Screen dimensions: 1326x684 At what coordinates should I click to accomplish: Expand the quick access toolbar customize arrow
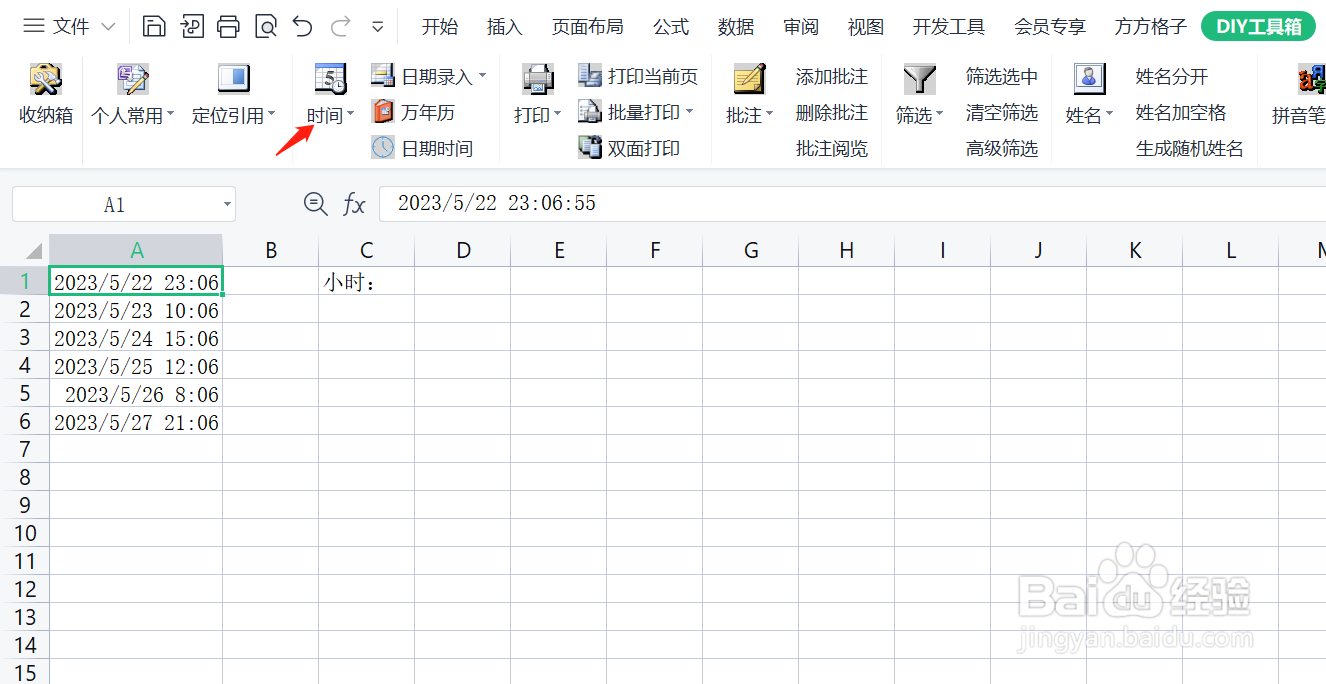coord(378,27)
